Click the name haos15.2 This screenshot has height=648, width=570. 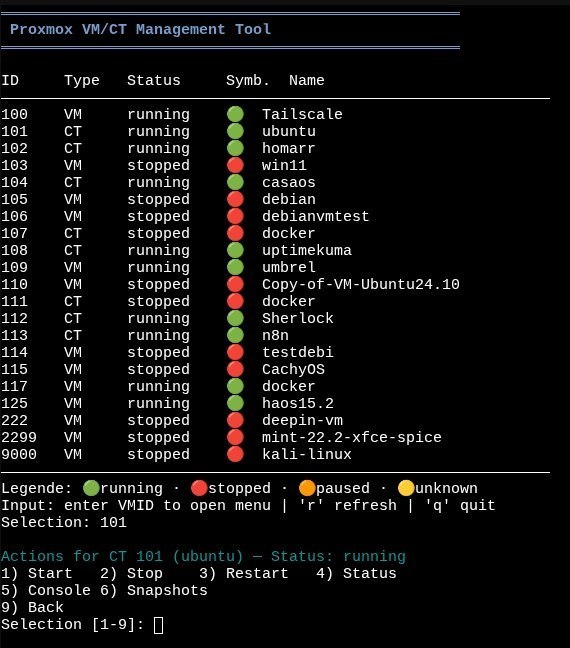(x=298, y=403)
